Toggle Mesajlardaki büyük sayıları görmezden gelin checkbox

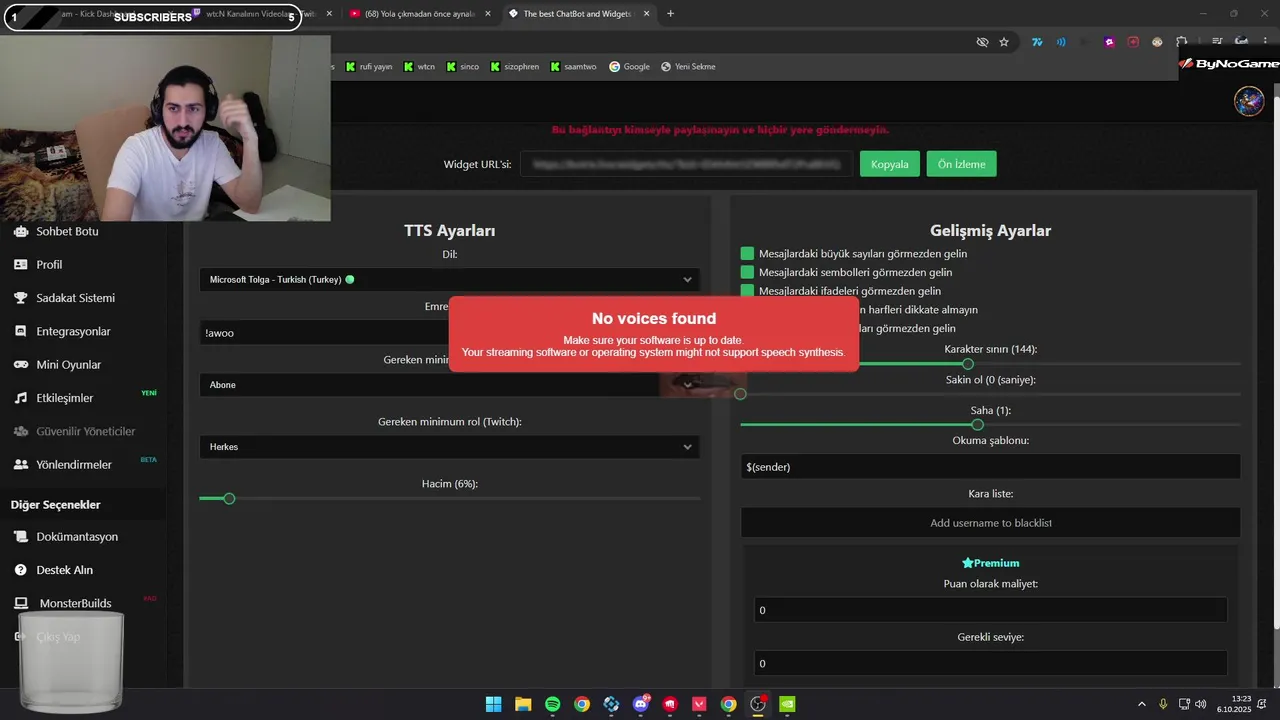[747, 254]
